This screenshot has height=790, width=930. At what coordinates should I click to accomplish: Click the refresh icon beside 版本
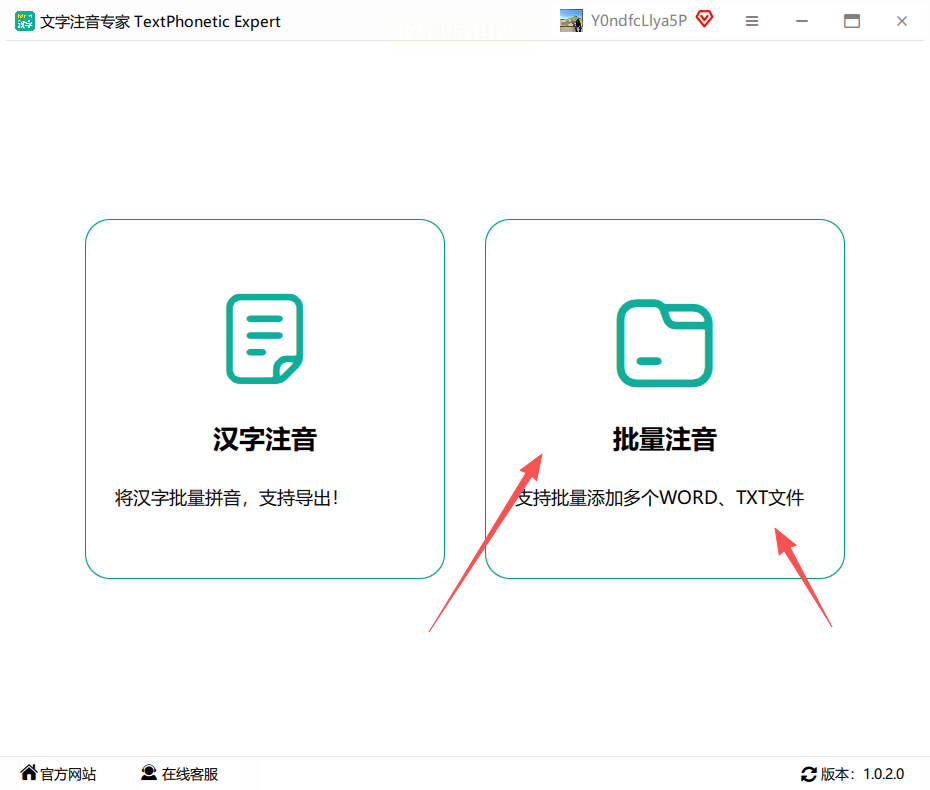point(808,774)
